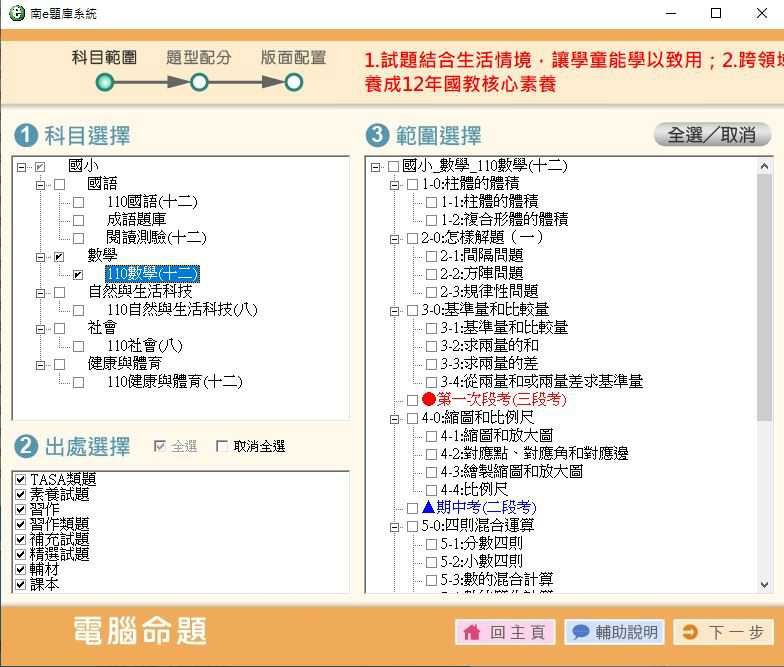Viewport: 784px width, 667px height.
Task: Select 1-2:複合形體的體積 row
Action: 504,219
